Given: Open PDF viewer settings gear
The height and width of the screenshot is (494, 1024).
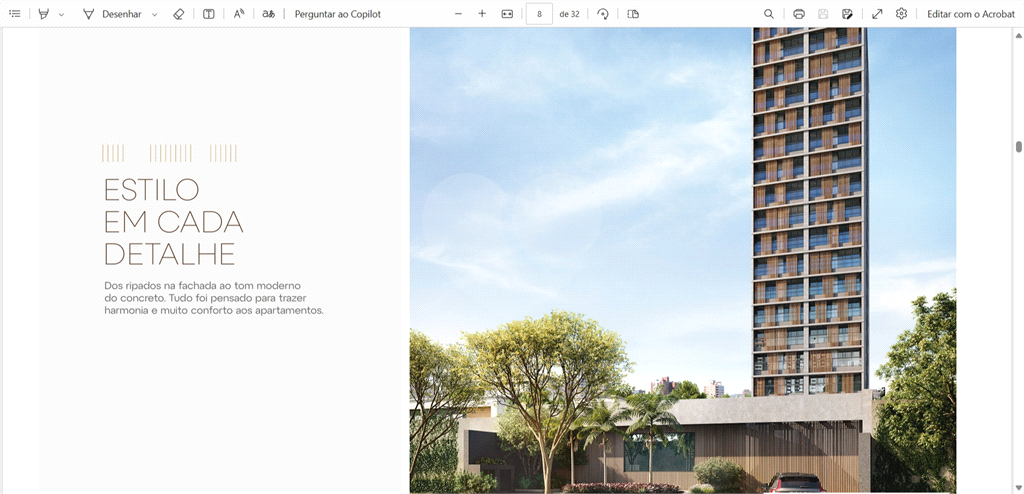Looking at the screenshot, I should [901, 14].
